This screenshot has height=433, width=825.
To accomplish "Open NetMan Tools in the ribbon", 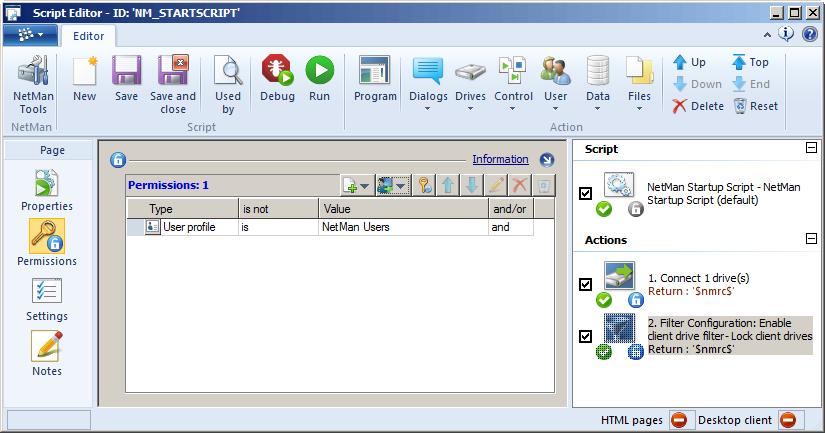I will point(33,84).
